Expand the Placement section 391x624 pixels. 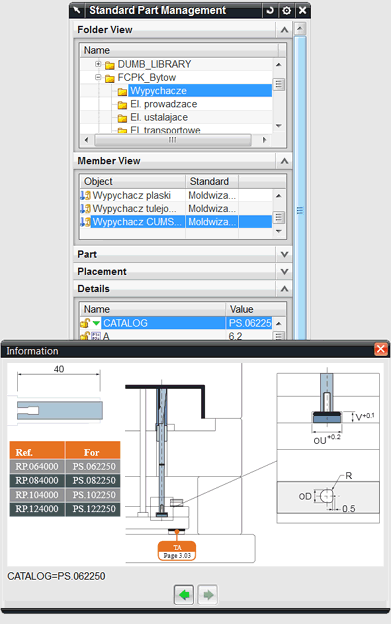tap(183, 271)
